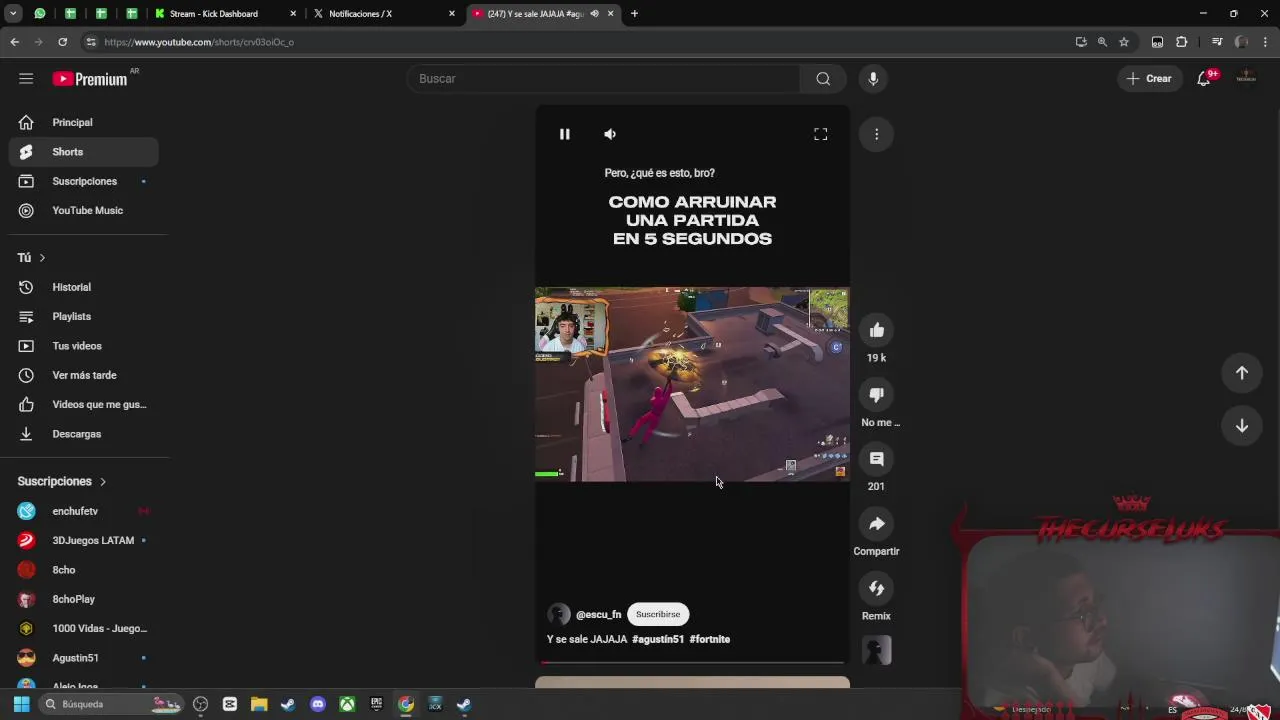Viewport: 1280px width, 720px height.
Task: Open Descargas in the sidebar
Action: click(x=84, y=434)
